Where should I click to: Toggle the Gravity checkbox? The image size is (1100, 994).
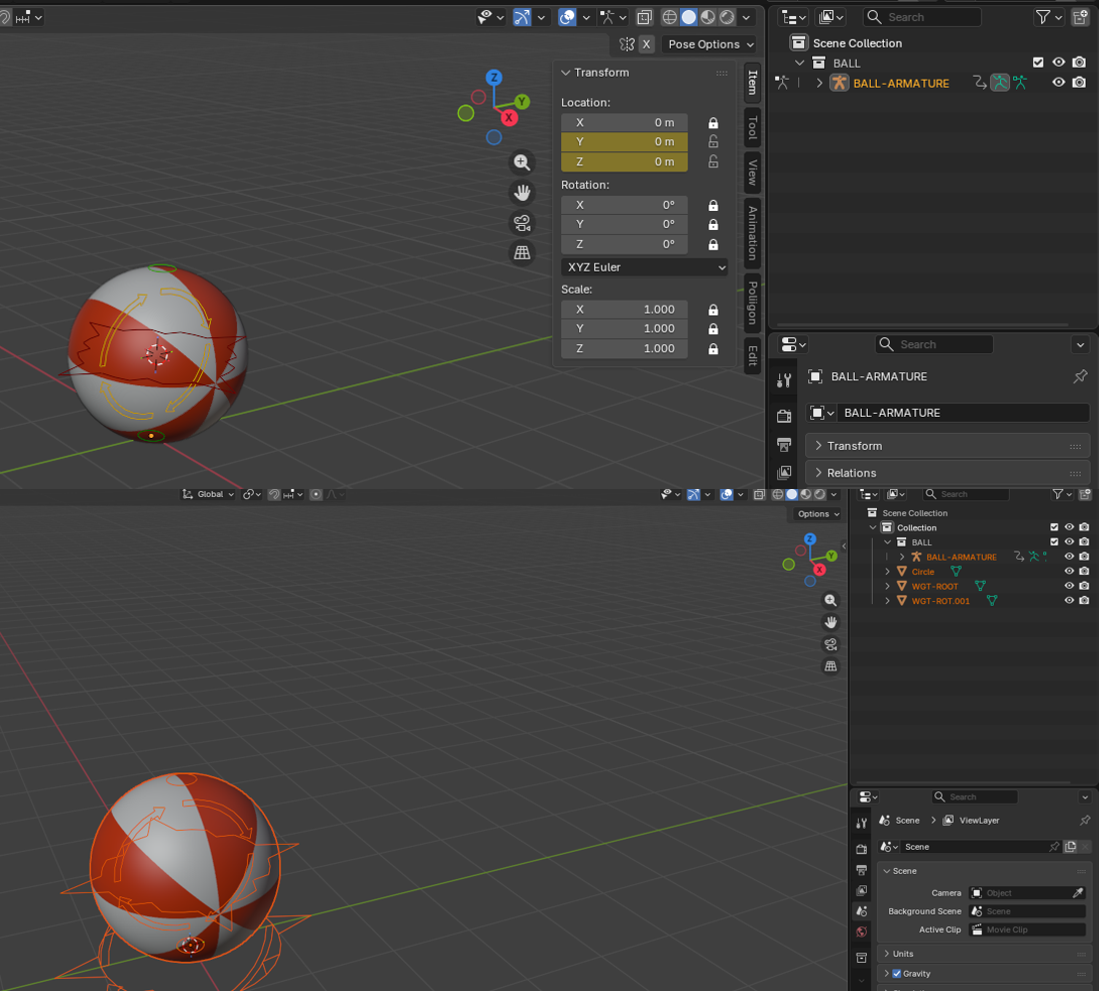click(897, 974)
